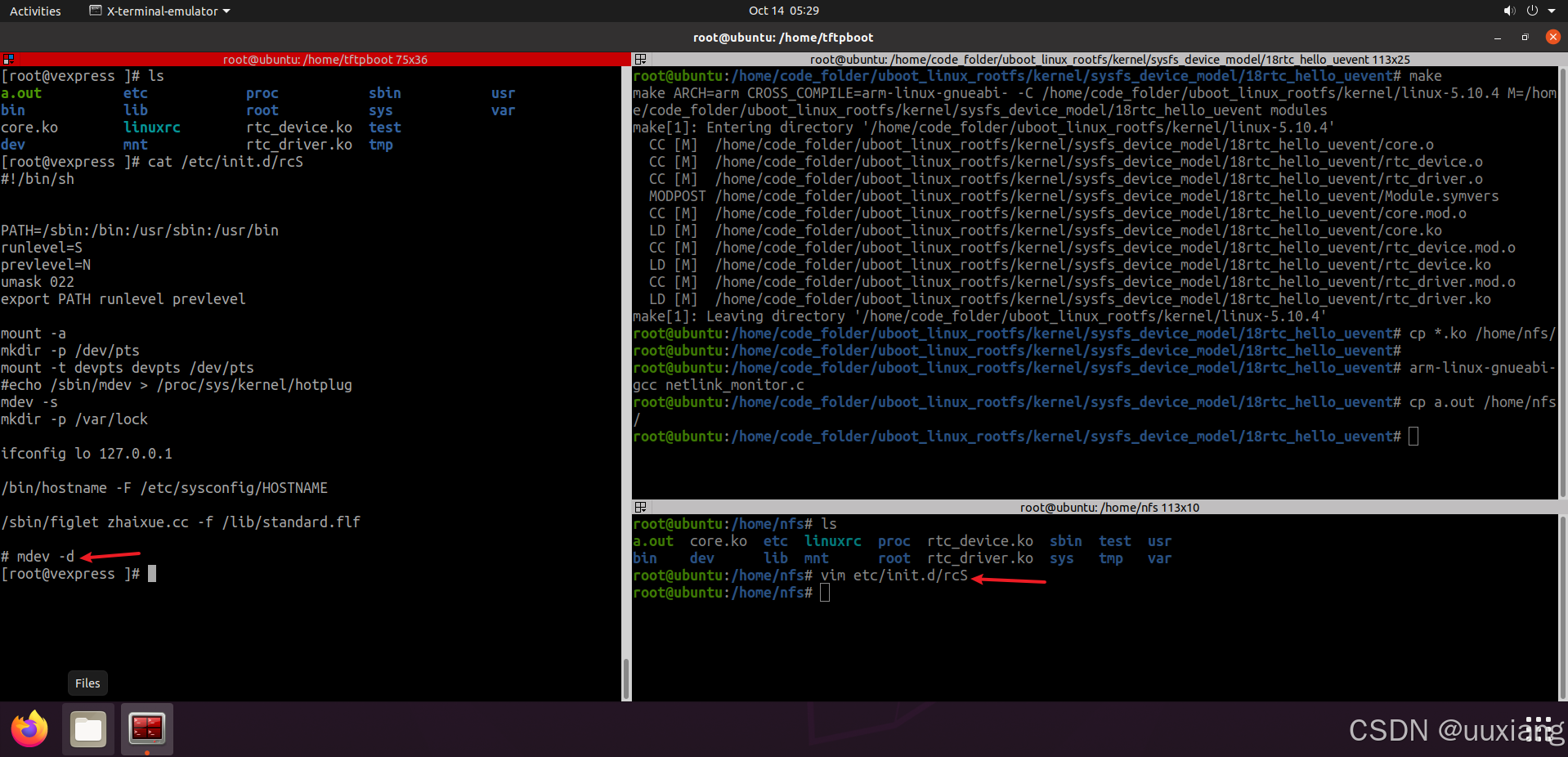1568x757 pixels.
Task: Click the '# mdev -d' line
Action: pos(38,557)
